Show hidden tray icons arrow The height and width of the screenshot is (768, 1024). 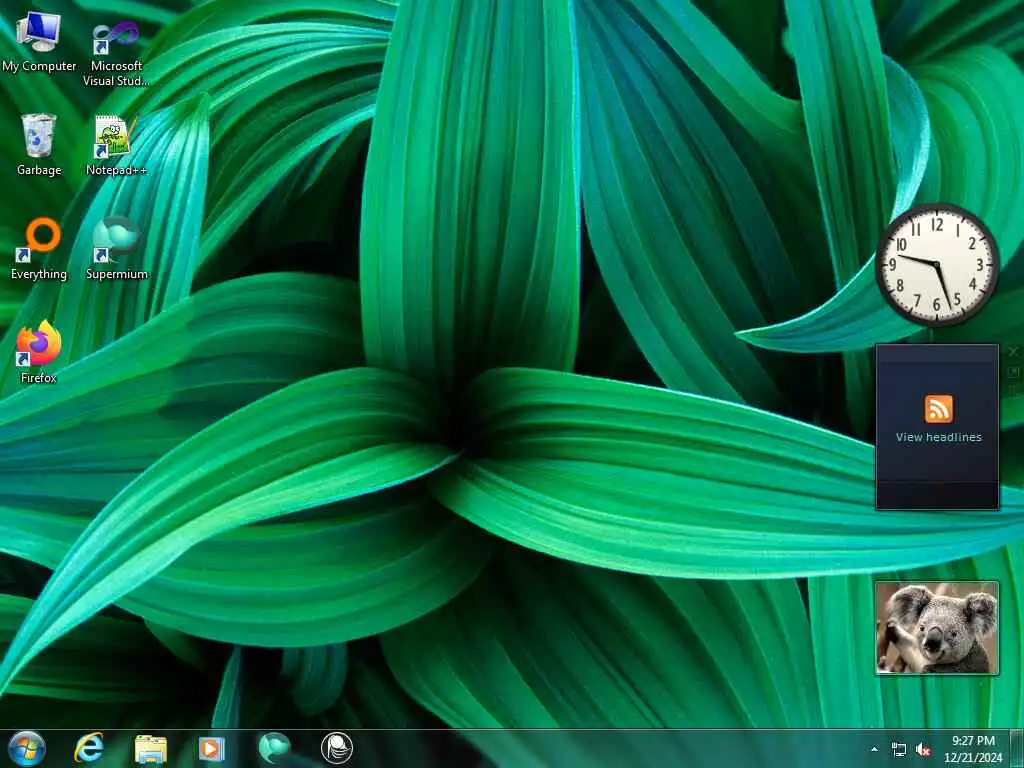(x=874, y=749)
